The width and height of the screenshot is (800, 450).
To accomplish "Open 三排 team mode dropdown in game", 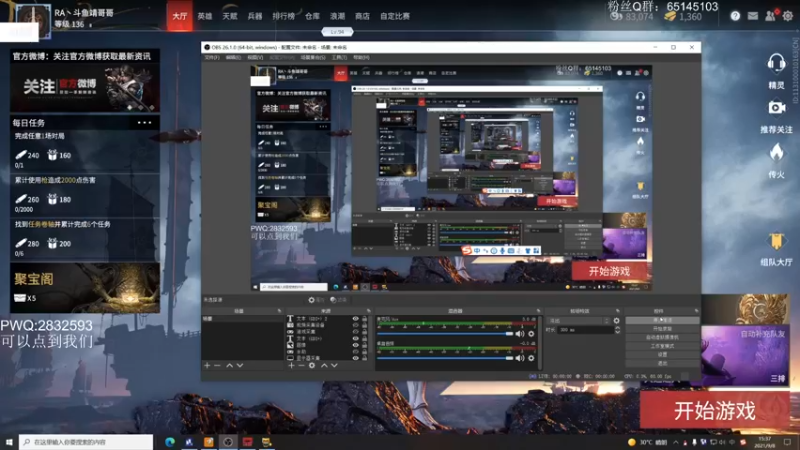I will (778, 379).
